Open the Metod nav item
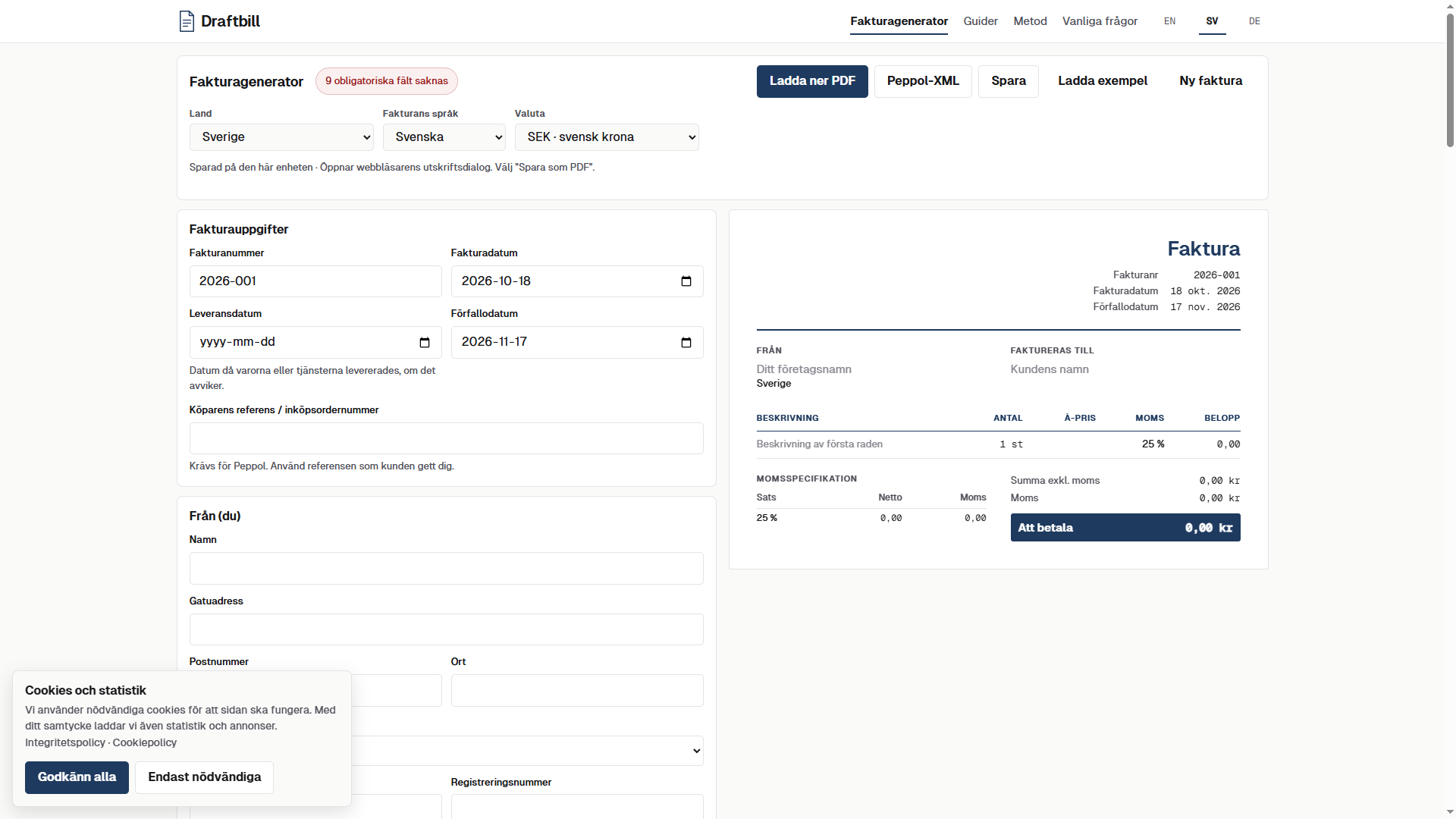The height and width of the screenshot is (819, 1456). coord(1030,21)
